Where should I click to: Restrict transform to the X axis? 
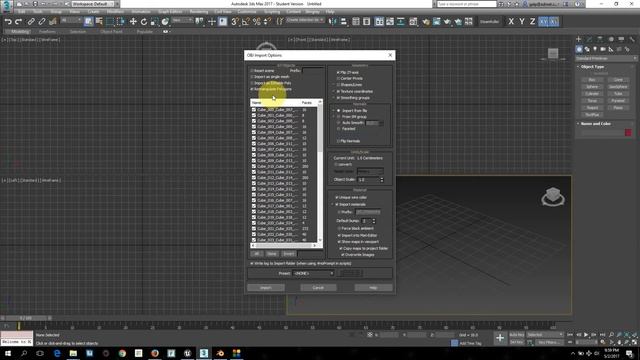point(511,22)
